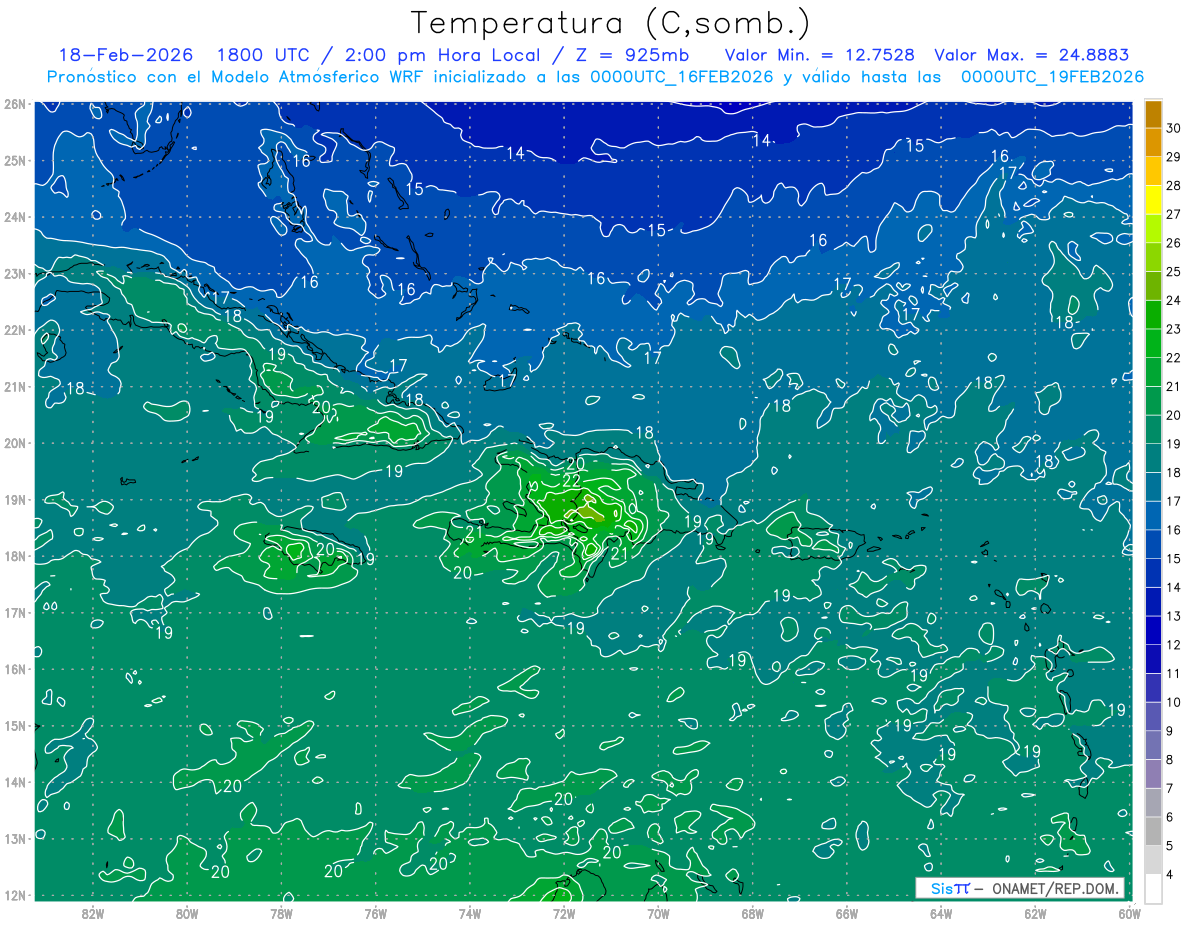Click the "26N" latitude axis label
Screen dimensions: 1200x927
[x=14, y=104]
